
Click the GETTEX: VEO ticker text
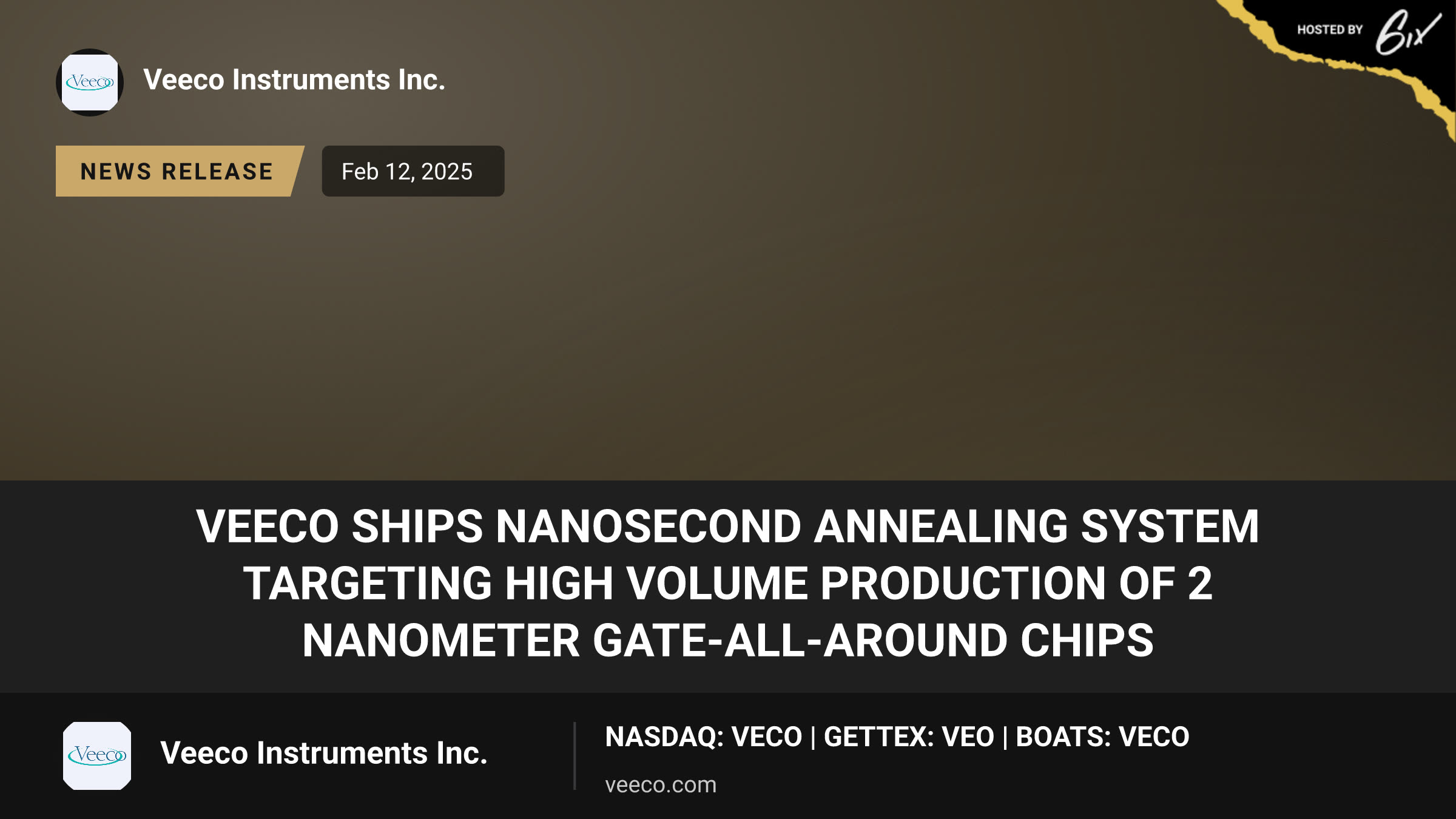pos(909,737)
